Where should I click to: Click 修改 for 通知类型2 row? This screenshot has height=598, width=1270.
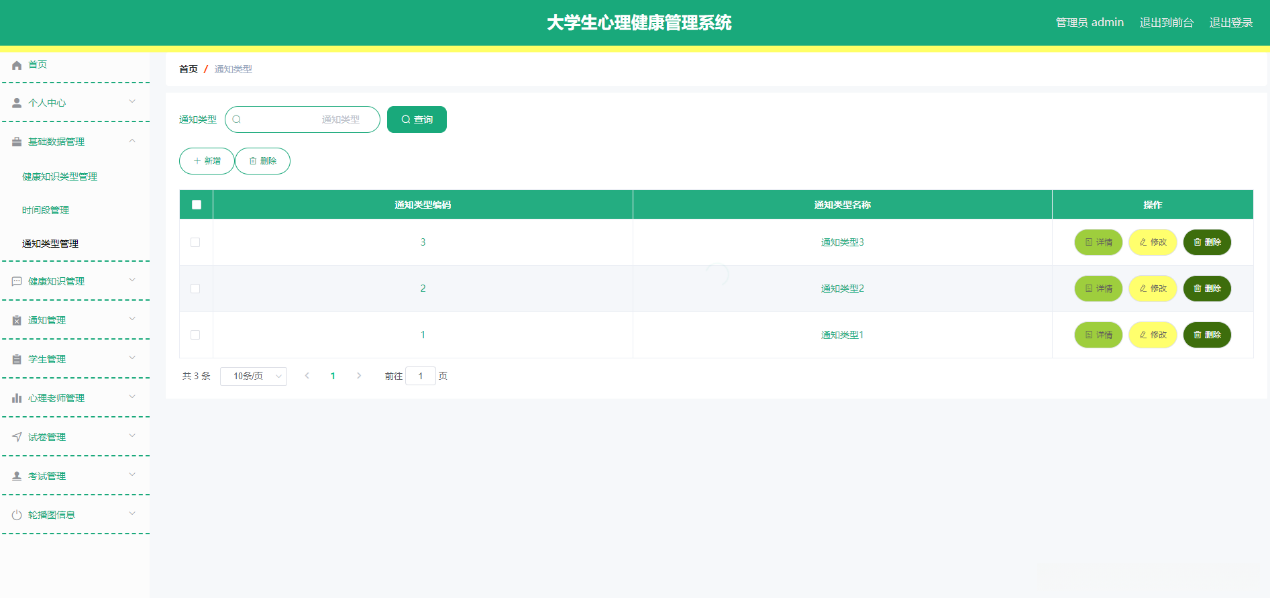point(1153,288)
